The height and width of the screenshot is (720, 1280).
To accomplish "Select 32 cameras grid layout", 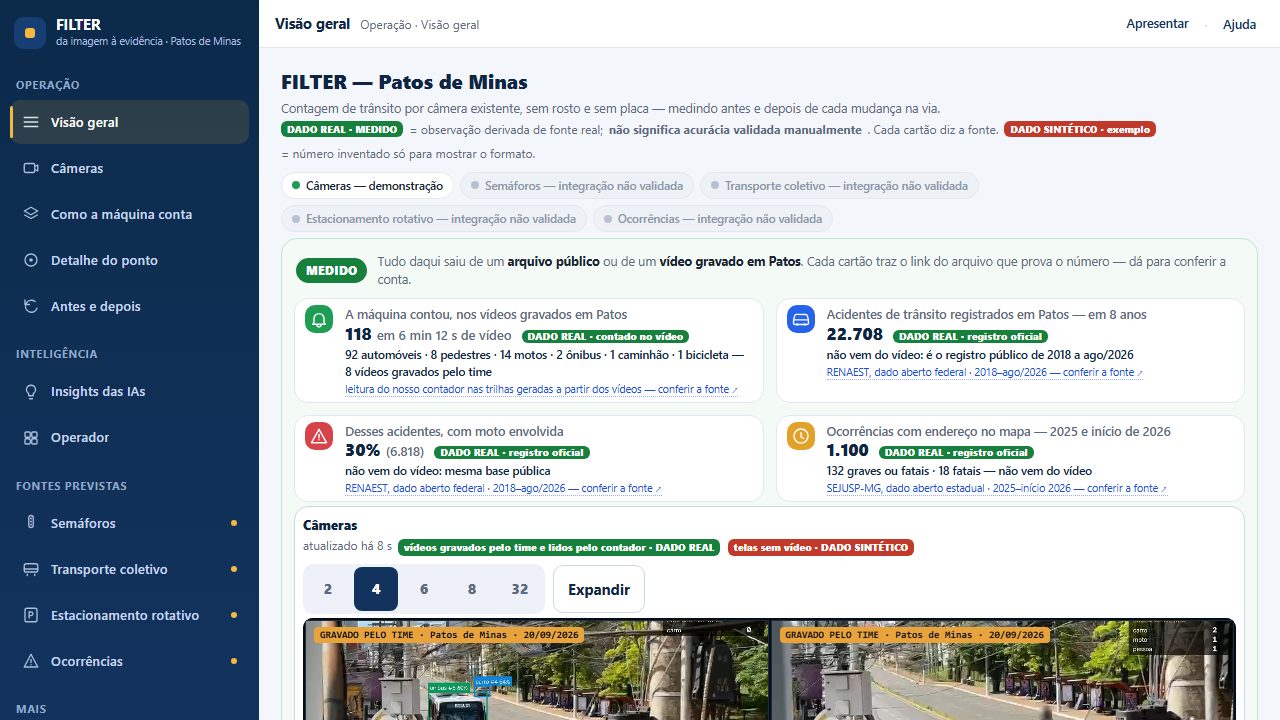I will coord(520,589).
